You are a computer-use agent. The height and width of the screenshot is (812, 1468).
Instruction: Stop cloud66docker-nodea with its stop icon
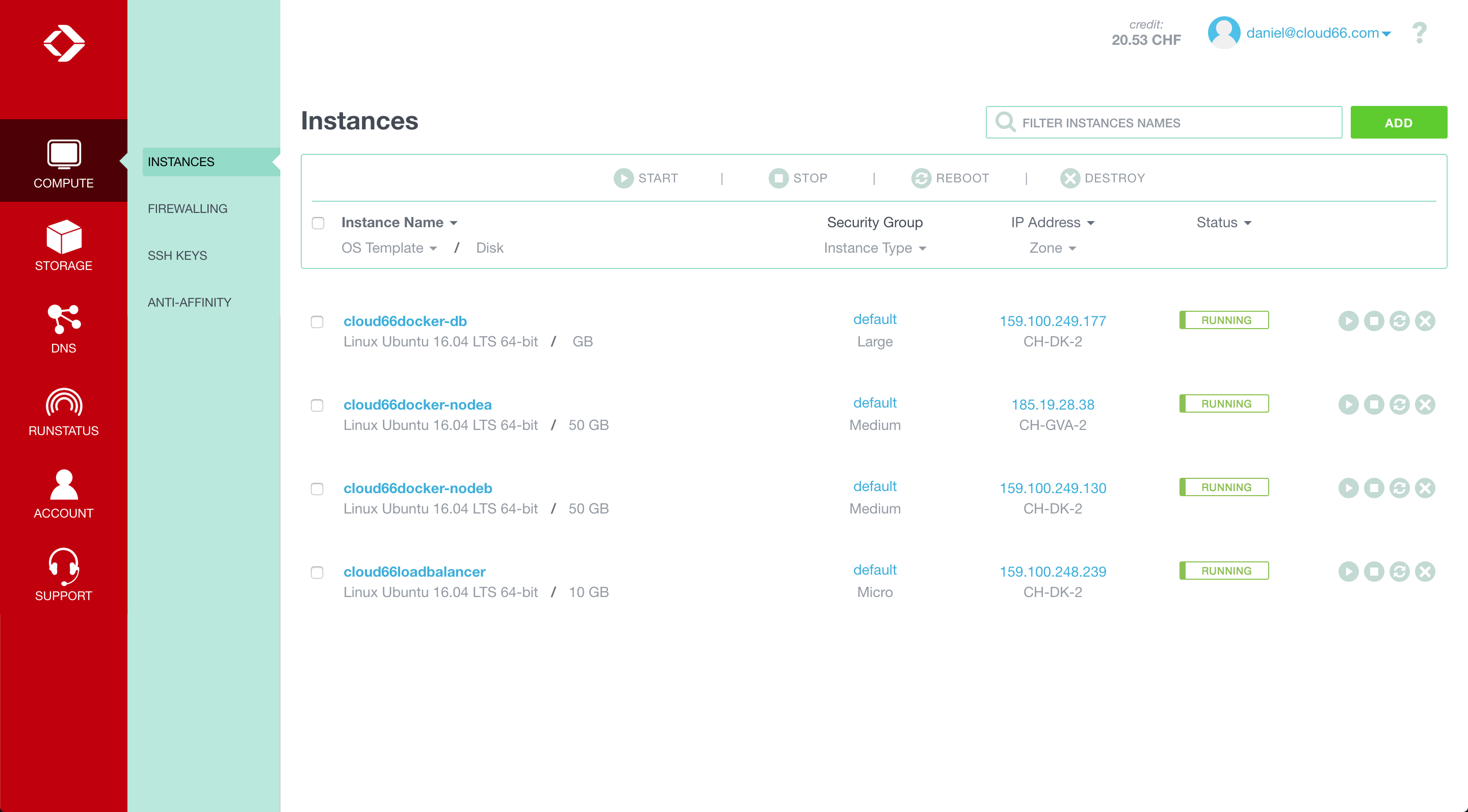1374,405
